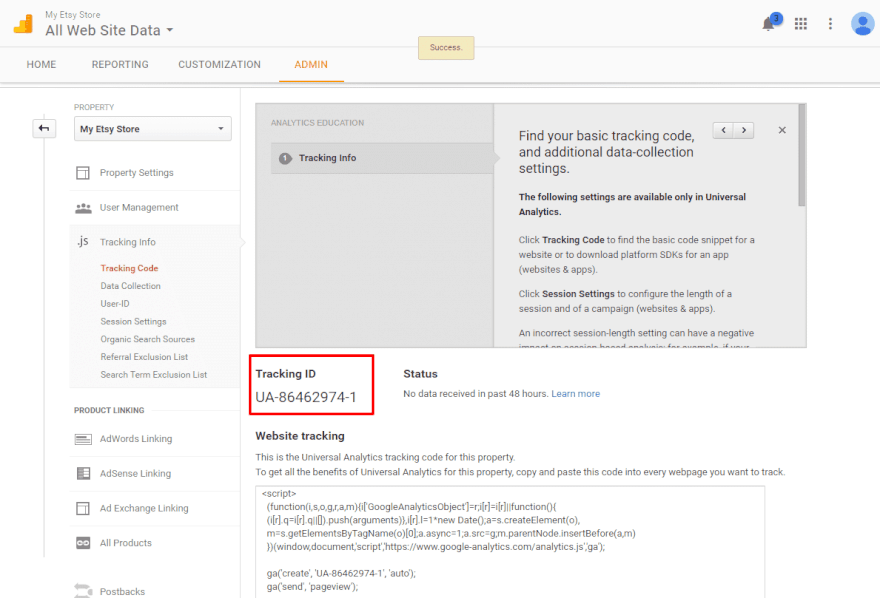
Task: Collapse the Tracking Info section
Action: (127, 242)
